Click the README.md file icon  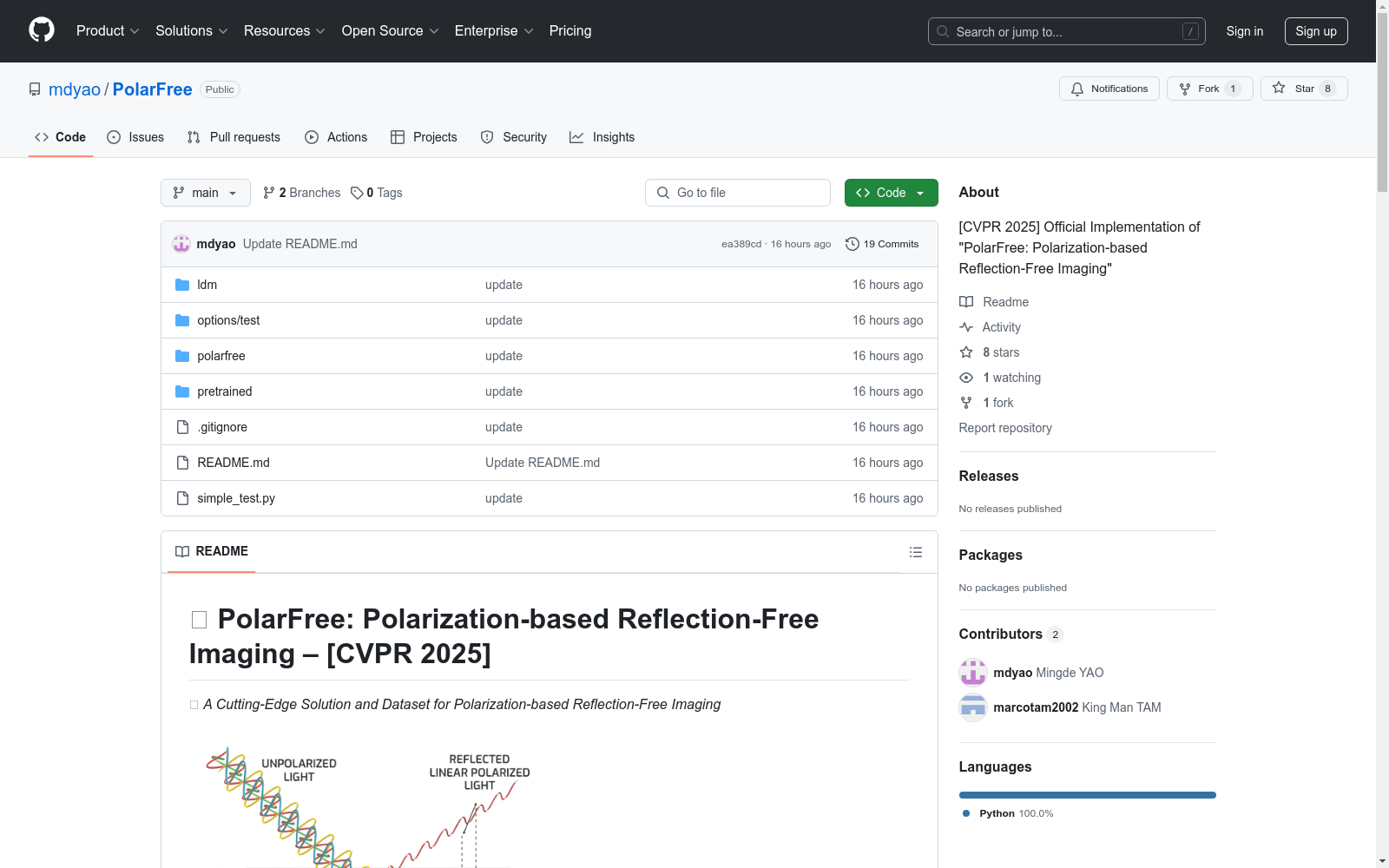[x=182, y=463]
